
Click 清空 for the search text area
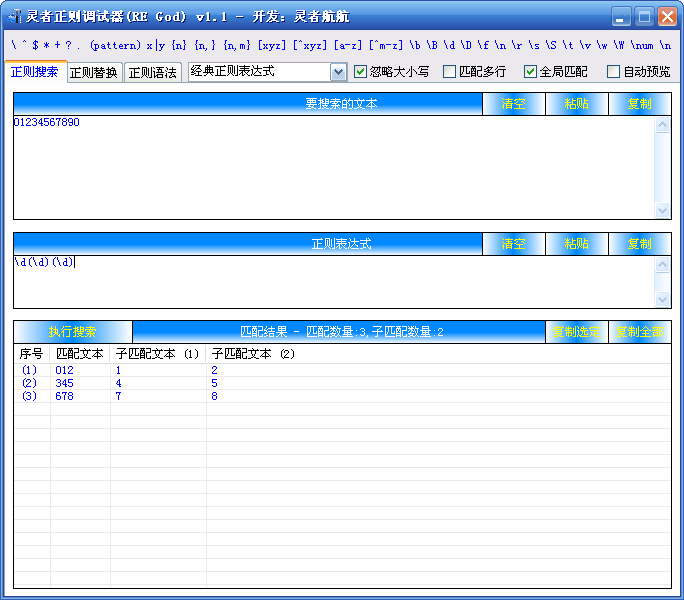click(513, 104)
